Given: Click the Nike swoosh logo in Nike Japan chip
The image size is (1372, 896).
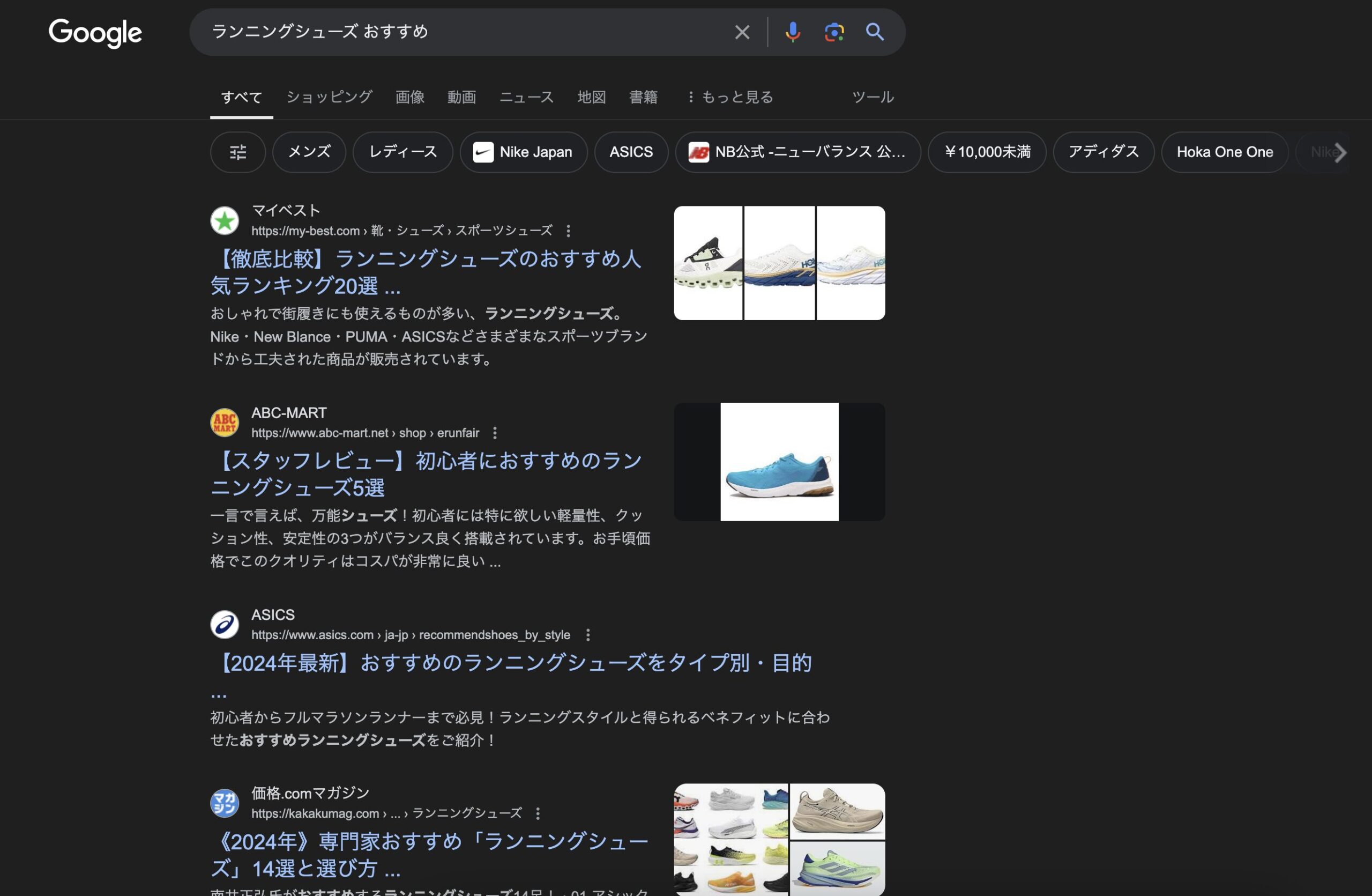Looking at the screenshot, I should pyautogui.click(x=483, y=152).
